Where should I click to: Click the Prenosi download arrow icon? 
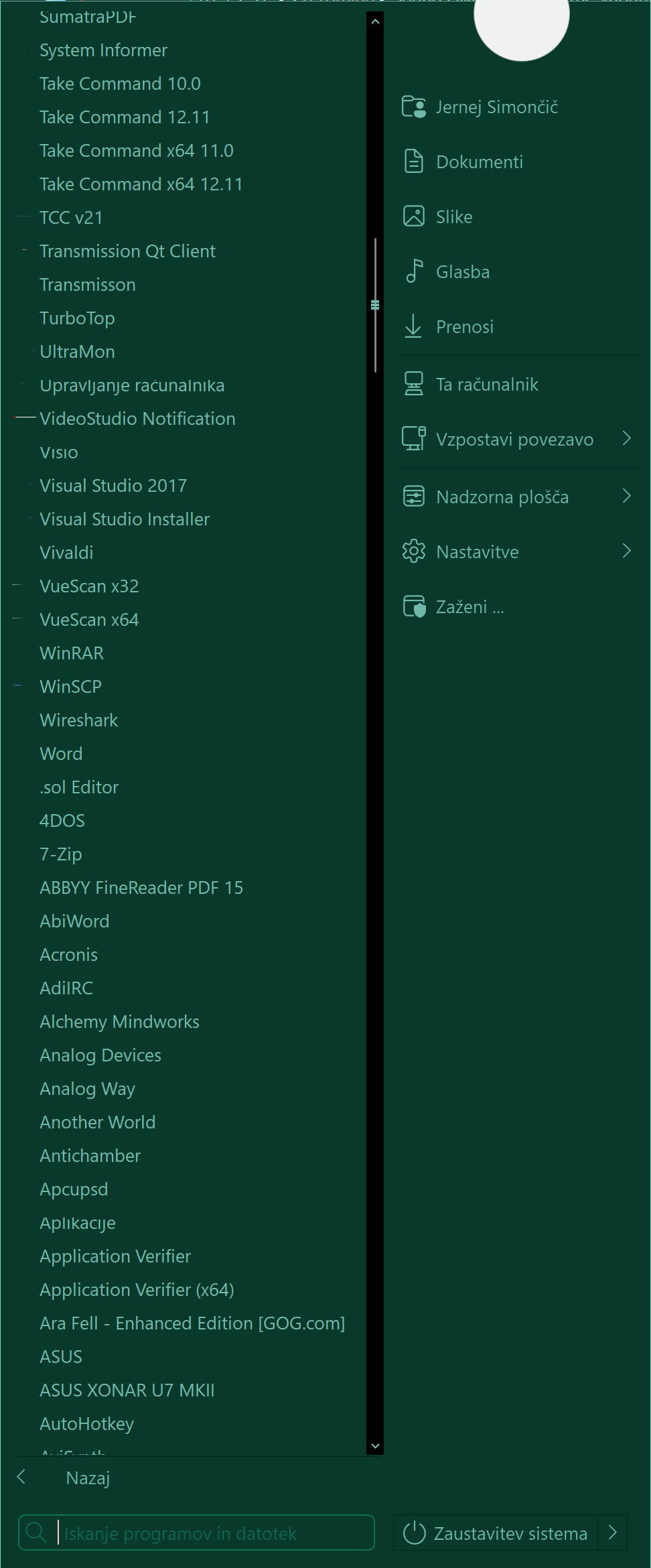click(x=414, y=326)
